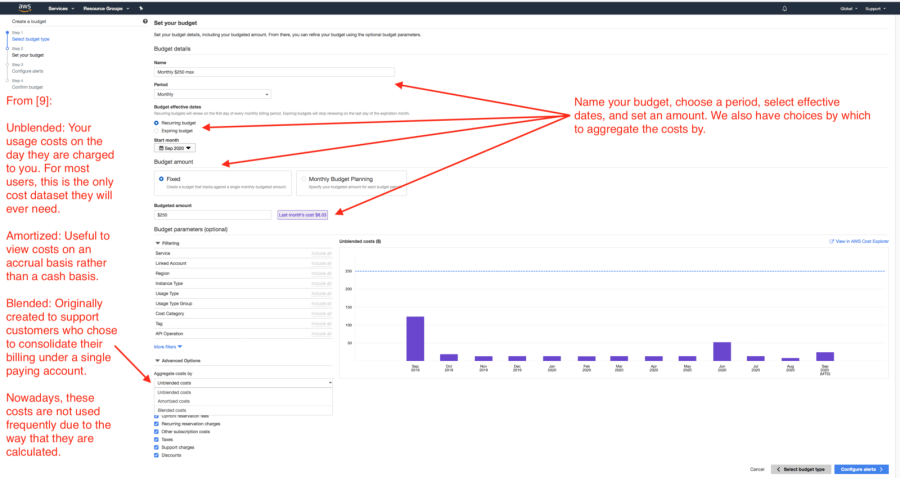Click the help question mark icon
The width and height of the screenshot is (900, 478).
pyautogui.click(x=145, y=21)
